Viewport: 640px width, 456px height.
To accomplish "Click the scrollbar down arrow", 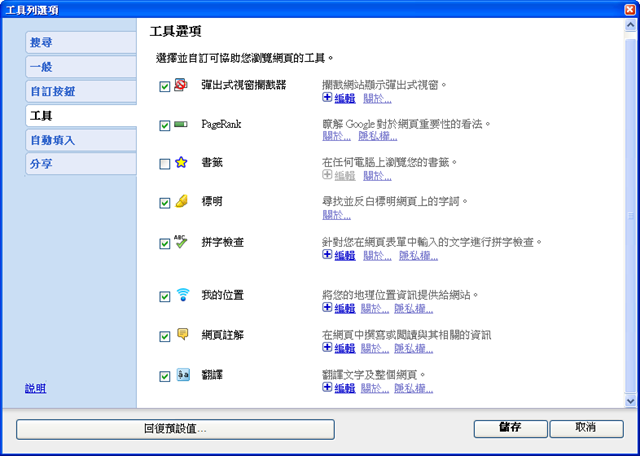I will (x=630, y=401).
